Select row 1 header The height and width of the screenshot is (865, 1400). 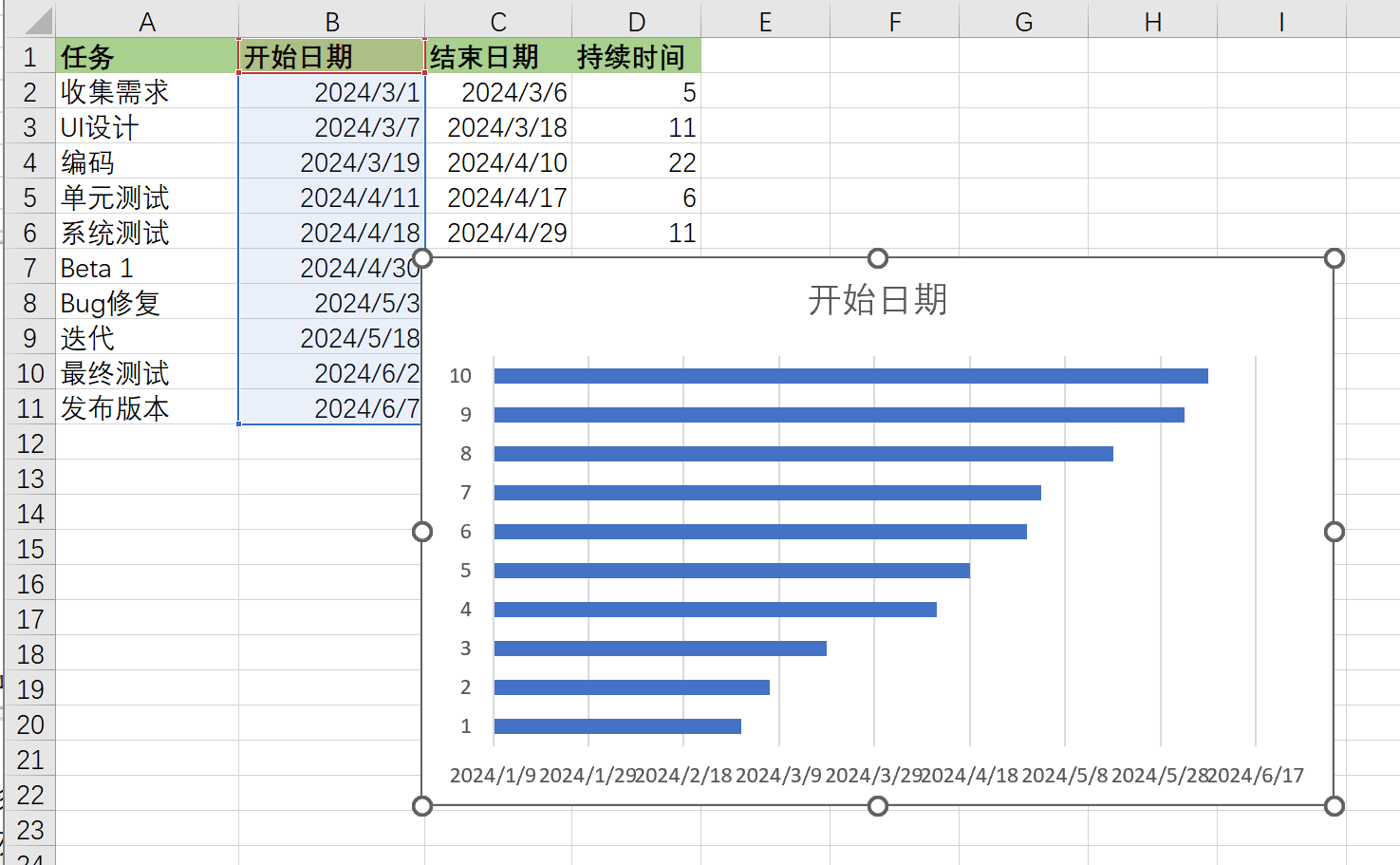(x=30, y=56)
